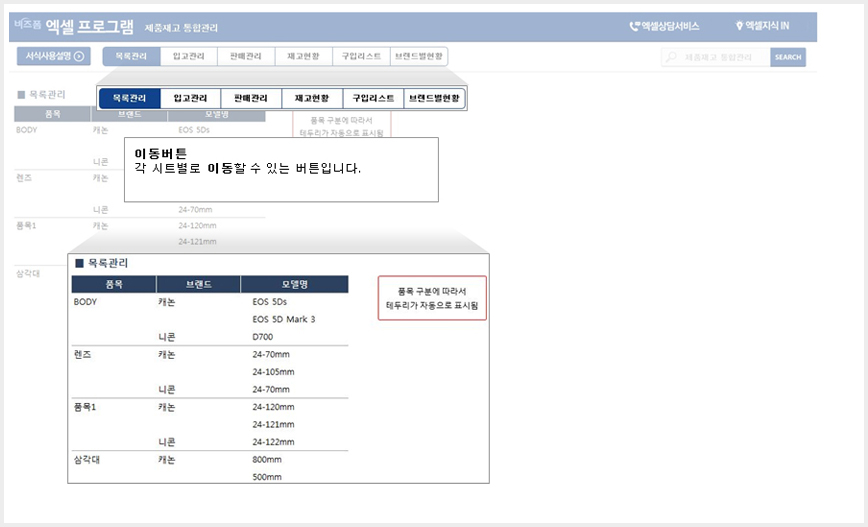Screen dimensions: 868x527
Task: Select the faded 브랜드별현황 tab in the header row
Action: pyautogui.click(x=418, y=56)
